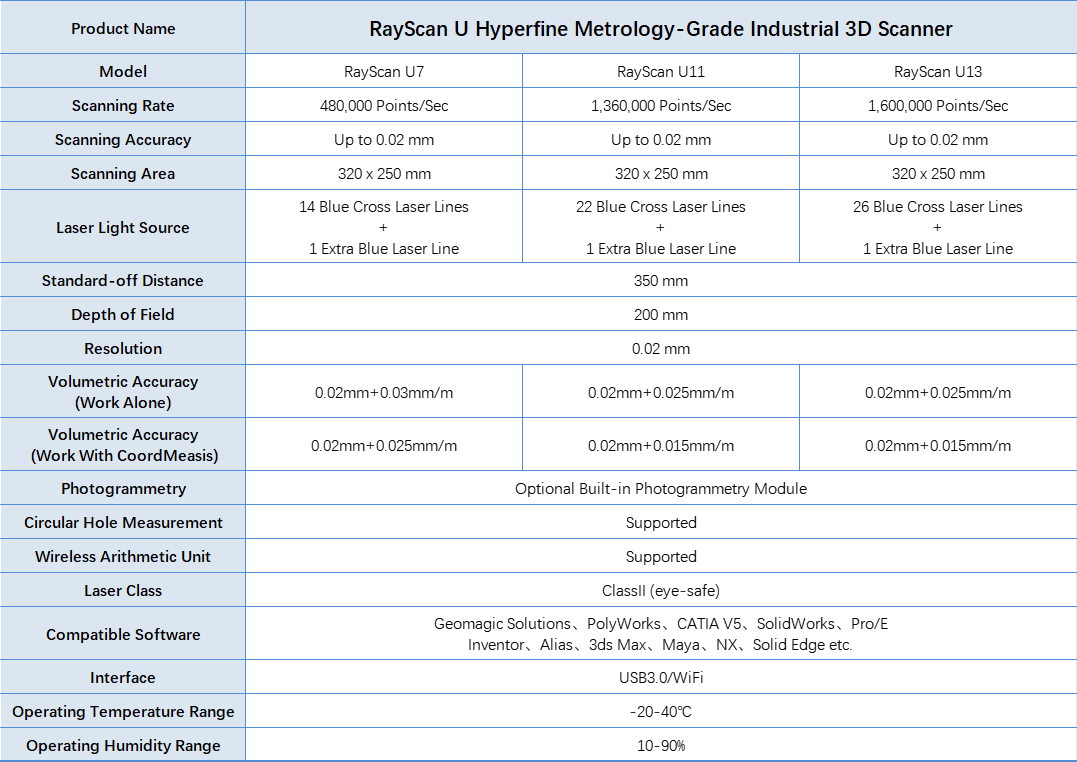Viewport: 1077px width, 762px height.
Task: Click the "Wireless Arithmetic Unit" row label
Action: (x=123, y=557)
